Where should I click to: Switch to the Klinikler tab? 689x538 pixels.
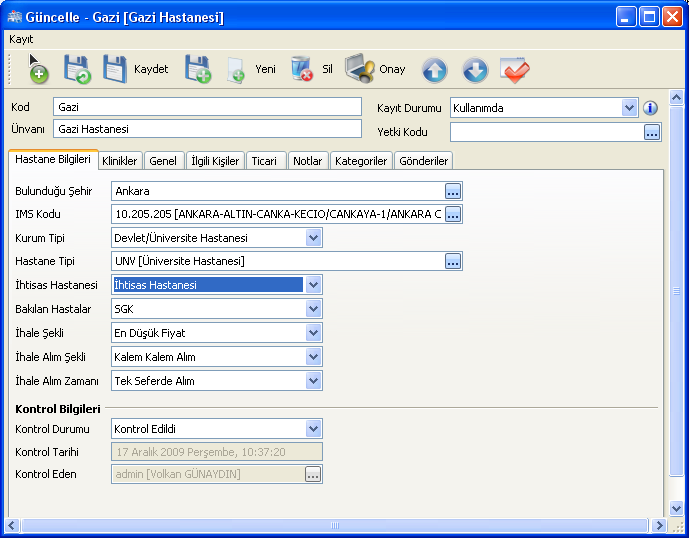coord(119,161)
